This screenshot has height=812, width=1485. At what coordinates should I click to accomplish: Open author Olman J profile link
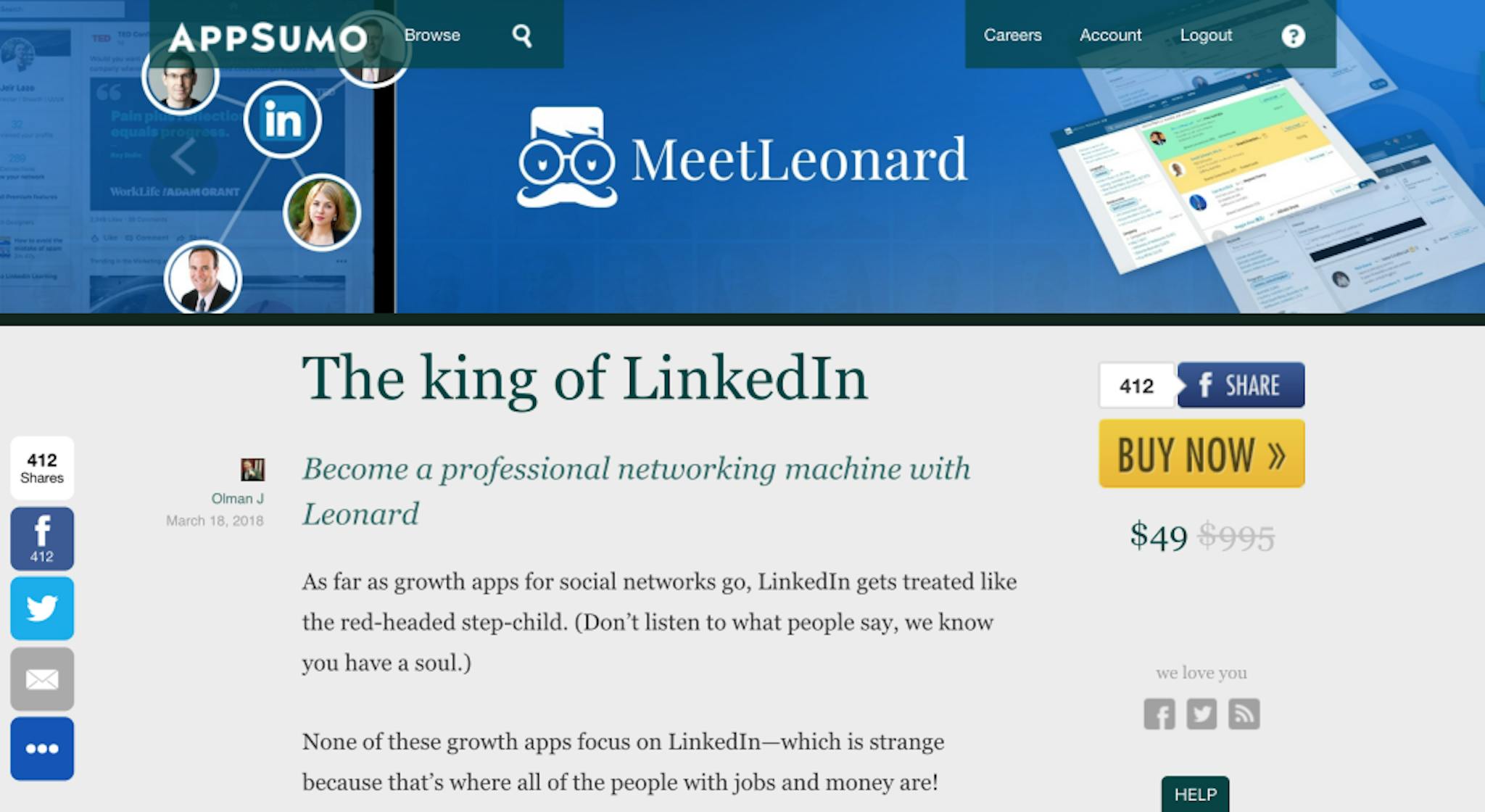(237, 498)
